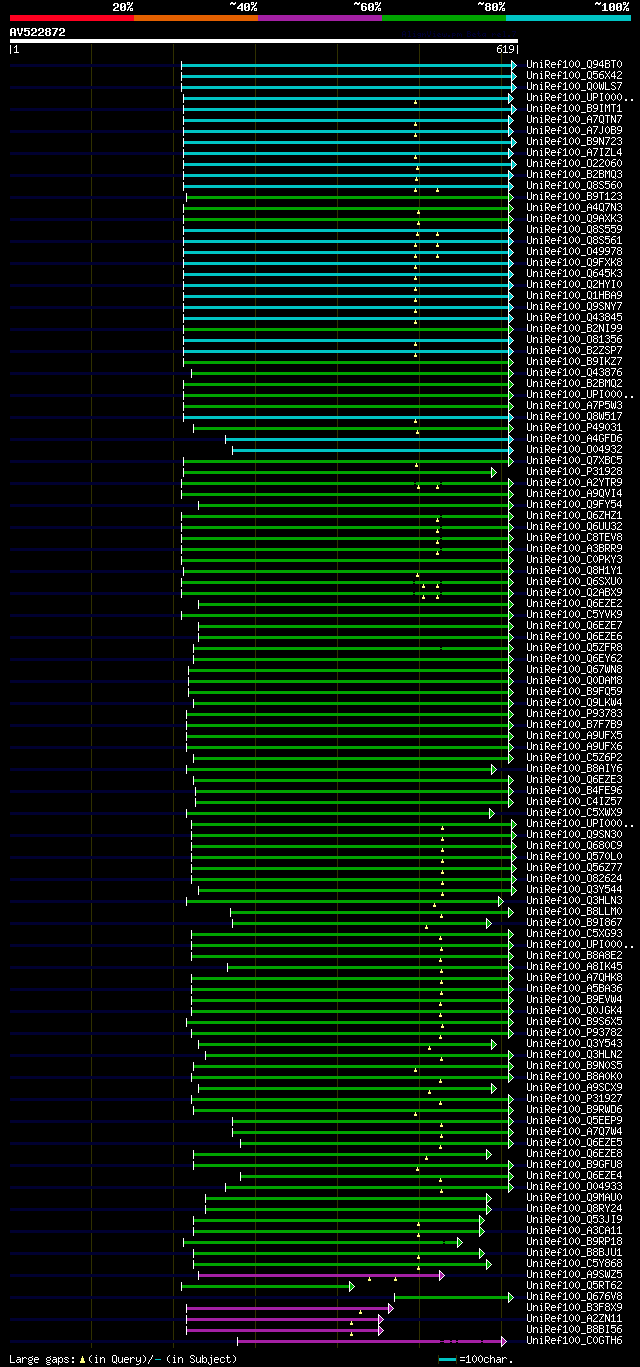
Task: Open hit UniRef100_B9IMT1
Action: 574,109
